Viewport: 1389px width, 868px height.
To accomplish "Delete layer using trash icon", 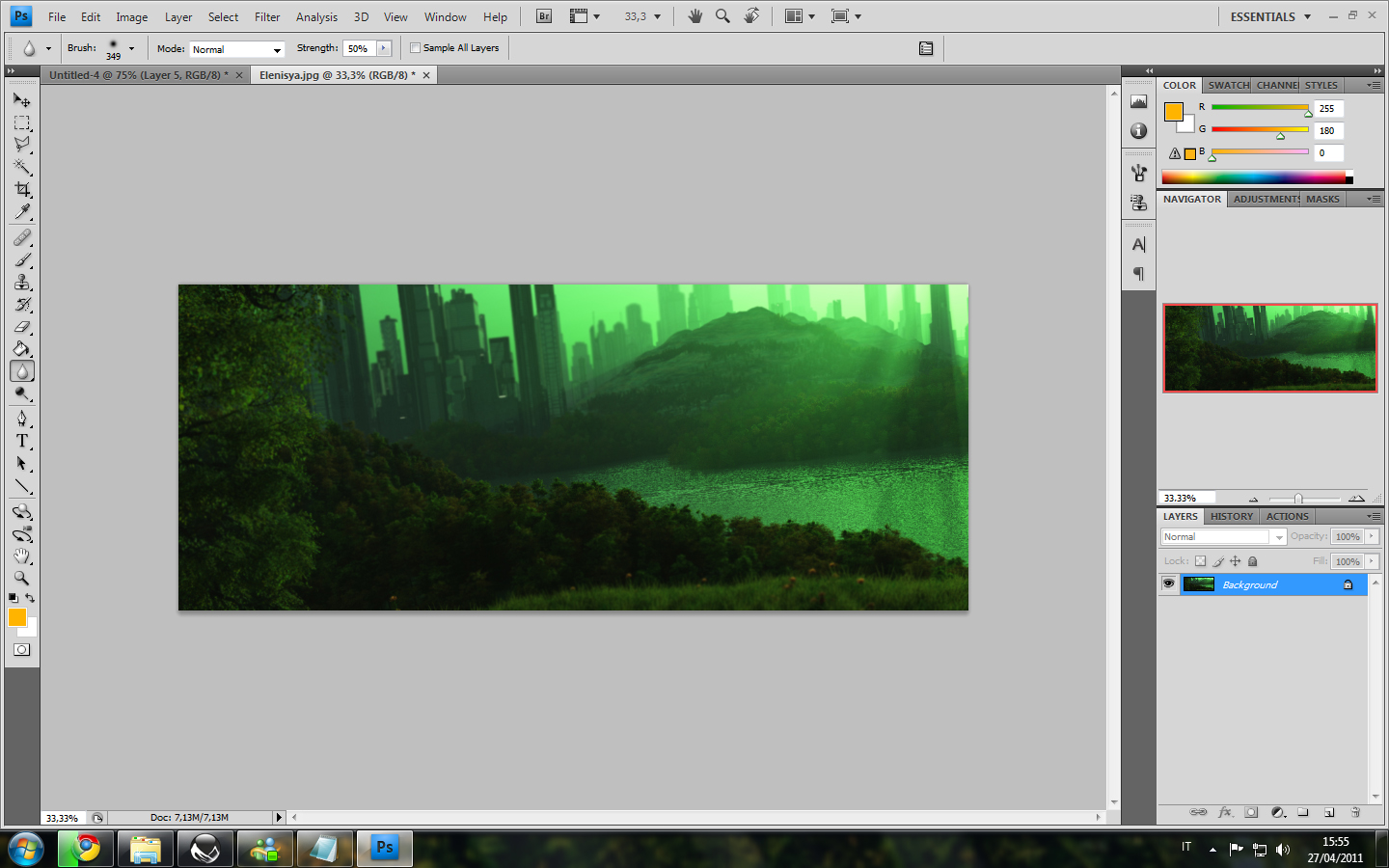I will point(1355,812).
